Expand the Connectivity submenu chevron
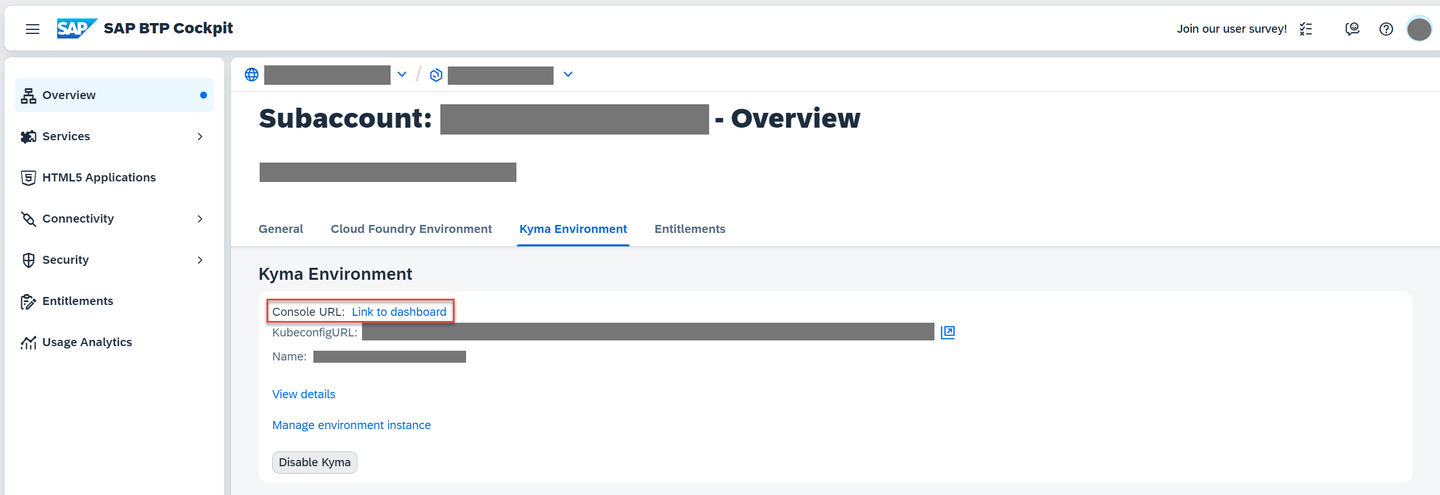Screen dimensions: 1440x495 click(200, 218)
